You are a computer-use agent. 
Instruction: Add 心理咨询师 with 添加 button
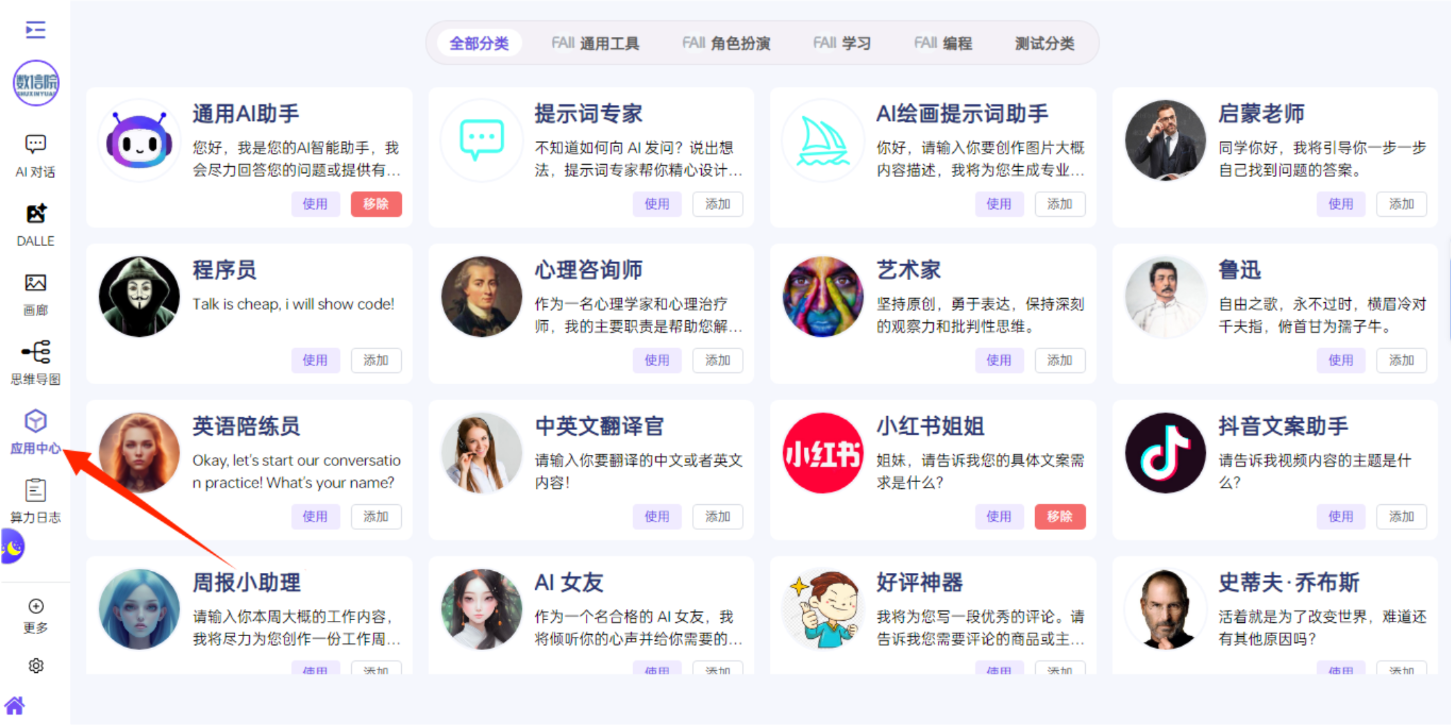click(x=718, y=360)
